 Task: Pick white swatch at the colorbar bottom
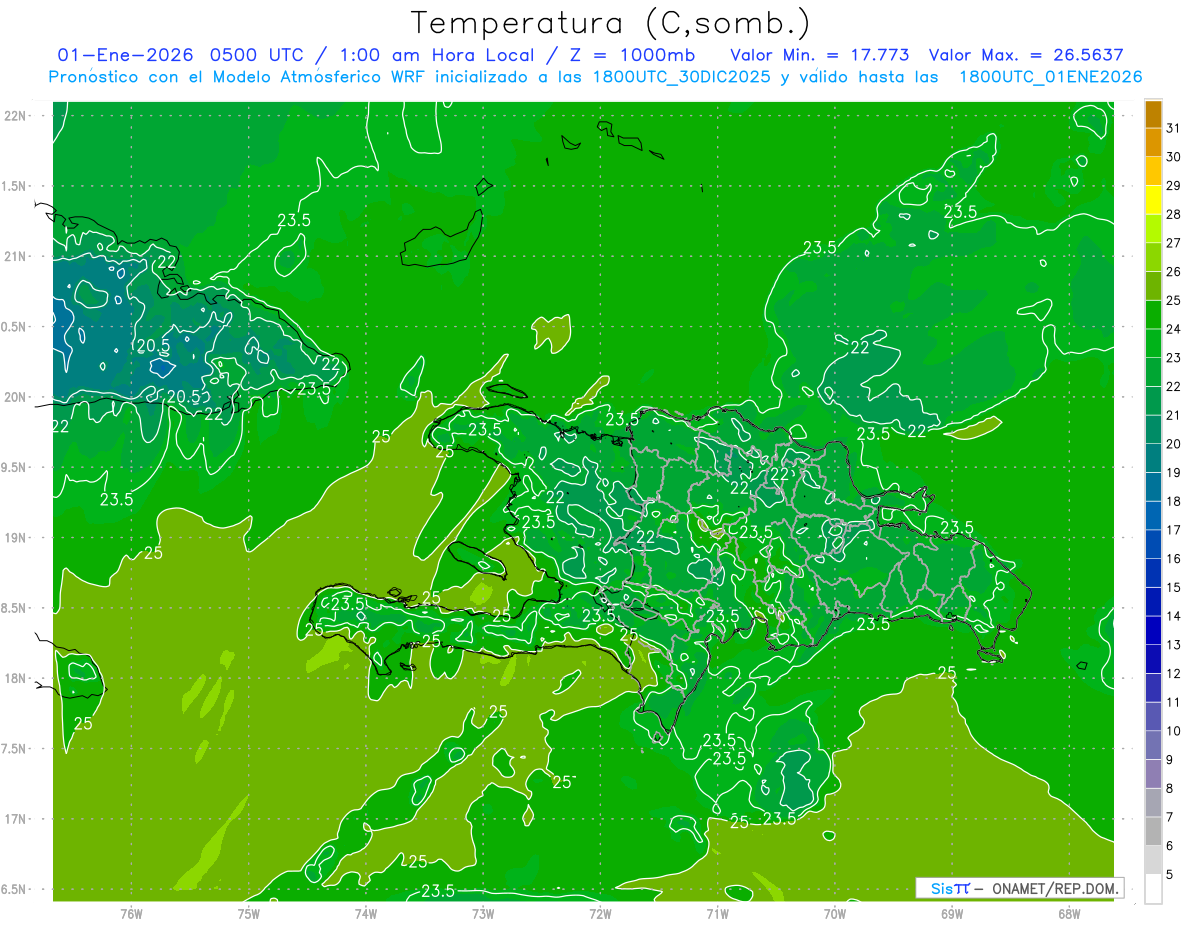[1153, 888]
